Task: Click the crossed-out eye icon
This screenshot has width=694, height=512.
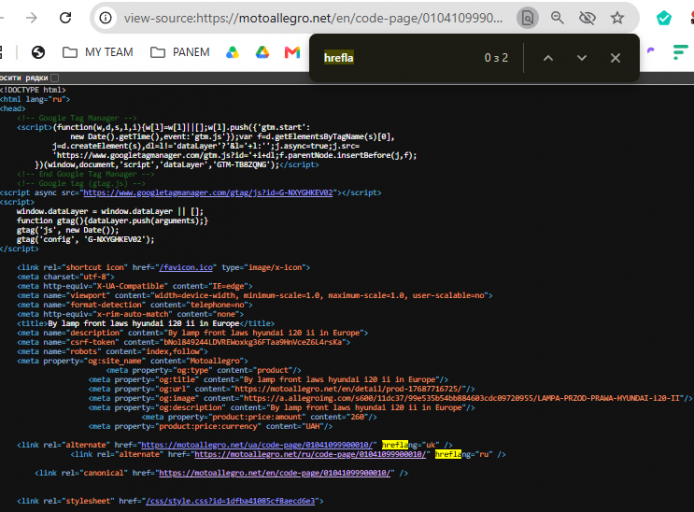Action: pyautogui.click(x=587, y=18)
